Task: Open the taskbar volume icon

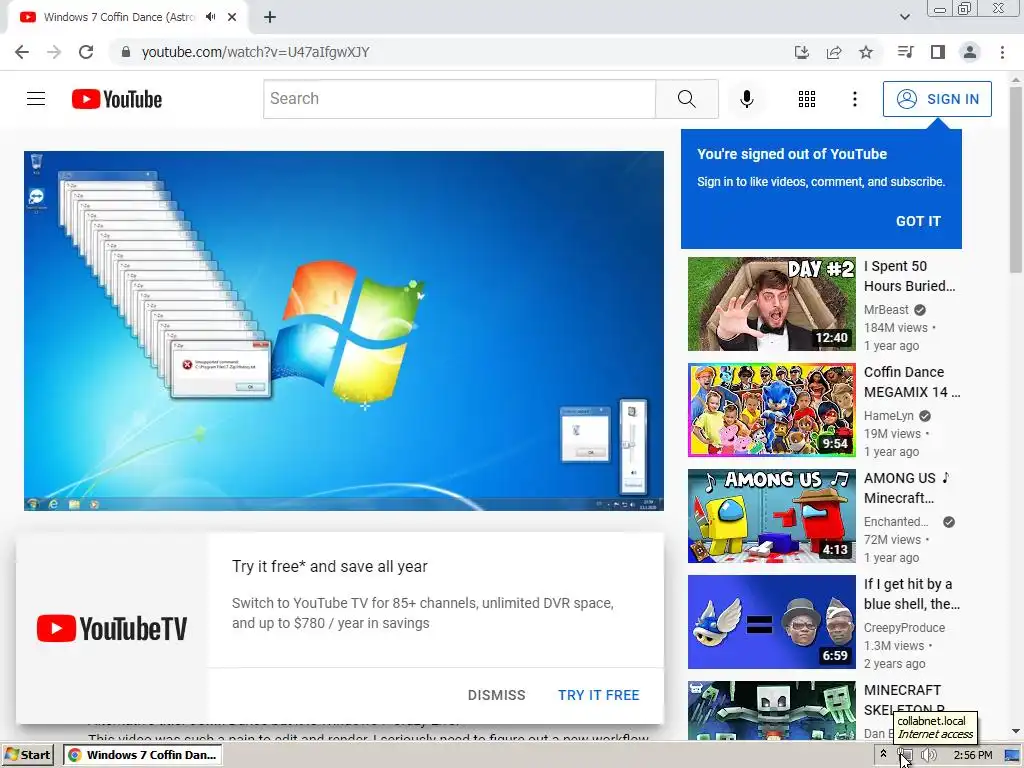Action: [928, 755]
